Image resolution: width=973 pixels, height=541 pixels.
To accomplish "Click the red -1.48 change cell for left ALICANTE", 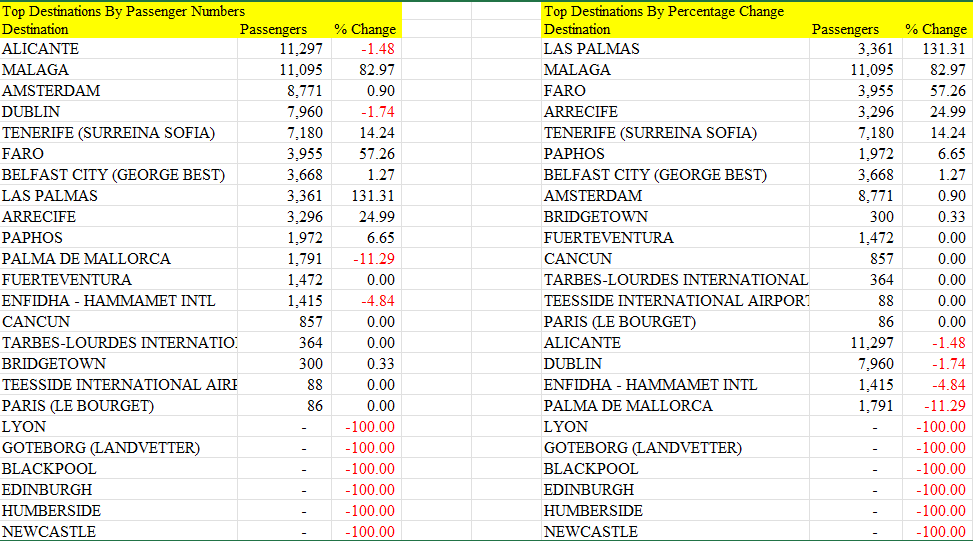I will click(367, 48).
